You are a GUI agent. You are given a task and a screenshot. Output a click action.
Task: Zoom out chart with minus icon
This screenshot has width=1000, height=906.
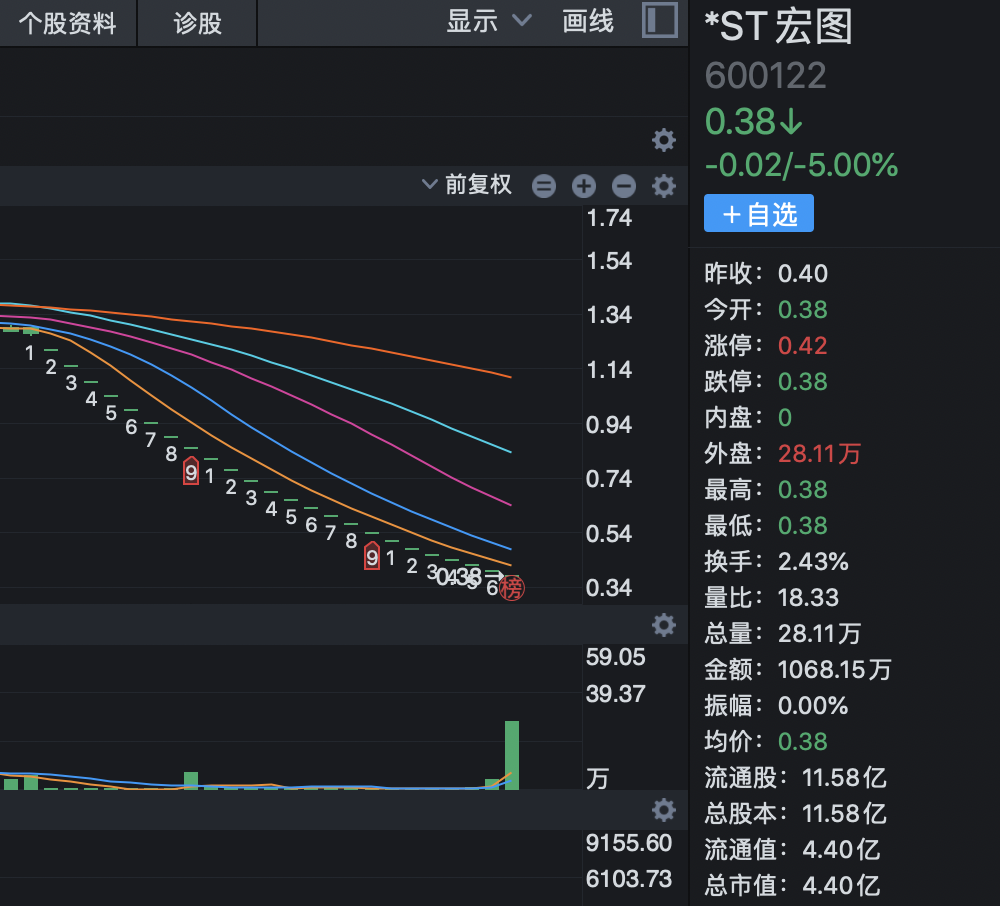point(624,185)
